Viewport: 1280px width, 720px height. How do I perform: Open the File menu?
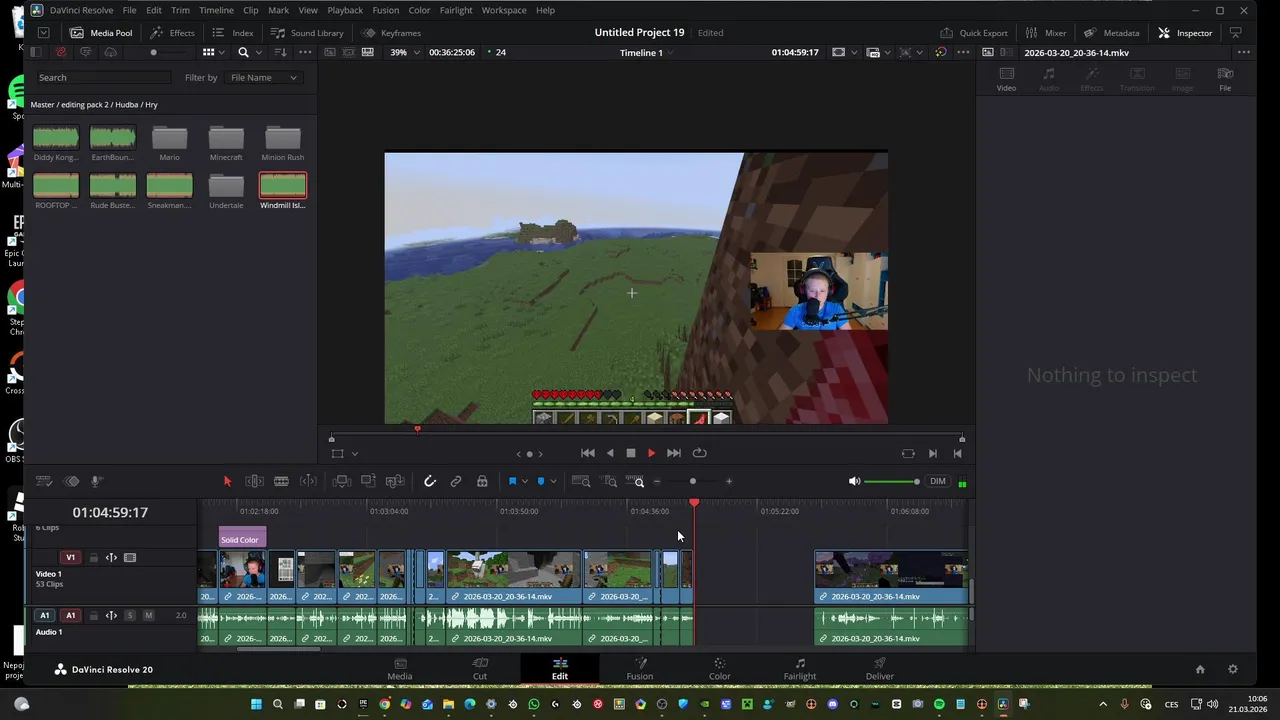[129, 10]
